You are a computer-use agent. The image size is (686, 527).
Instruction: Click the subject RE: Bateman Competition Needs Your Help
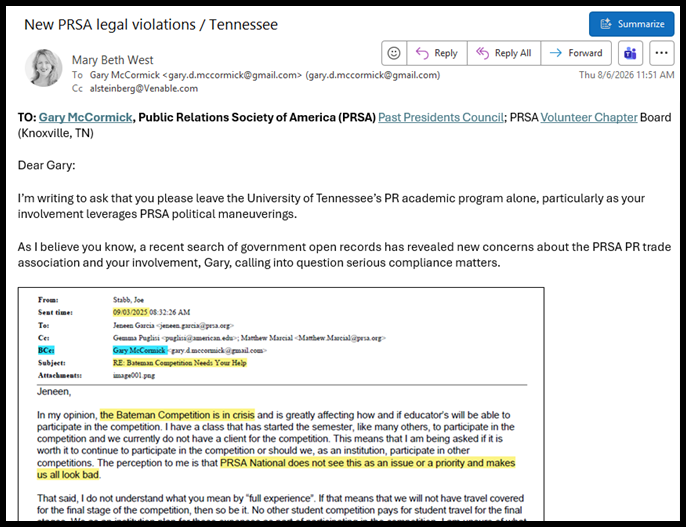coord(180,363)
